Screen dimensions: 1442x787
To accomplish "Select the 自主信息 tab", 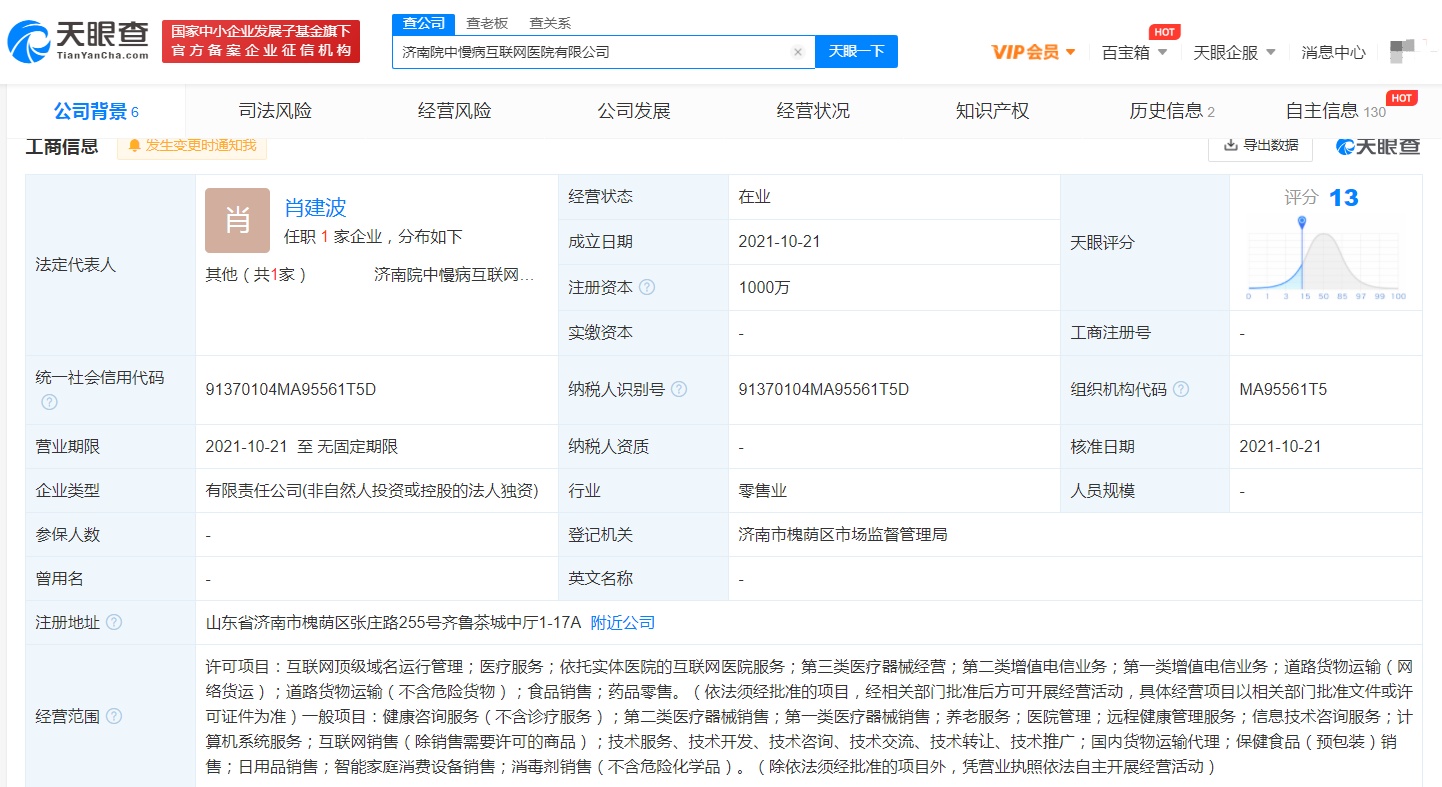I will coord(1336,111).
